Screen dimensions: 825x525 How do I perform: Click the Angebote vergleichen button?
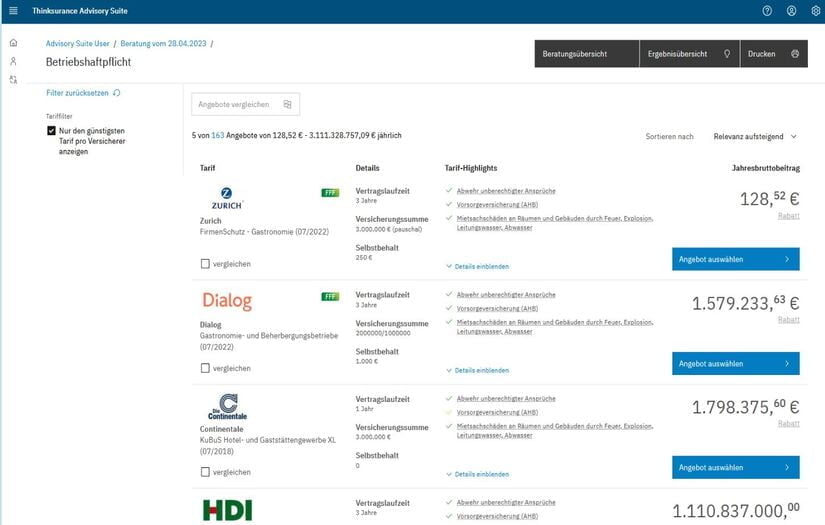246,104
